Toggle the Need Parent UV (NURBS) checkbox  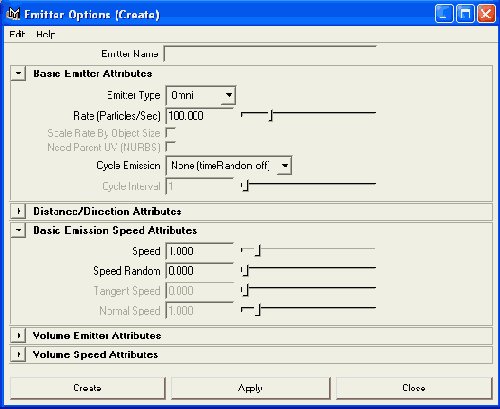pyautogui.click(x=170, y=146)
